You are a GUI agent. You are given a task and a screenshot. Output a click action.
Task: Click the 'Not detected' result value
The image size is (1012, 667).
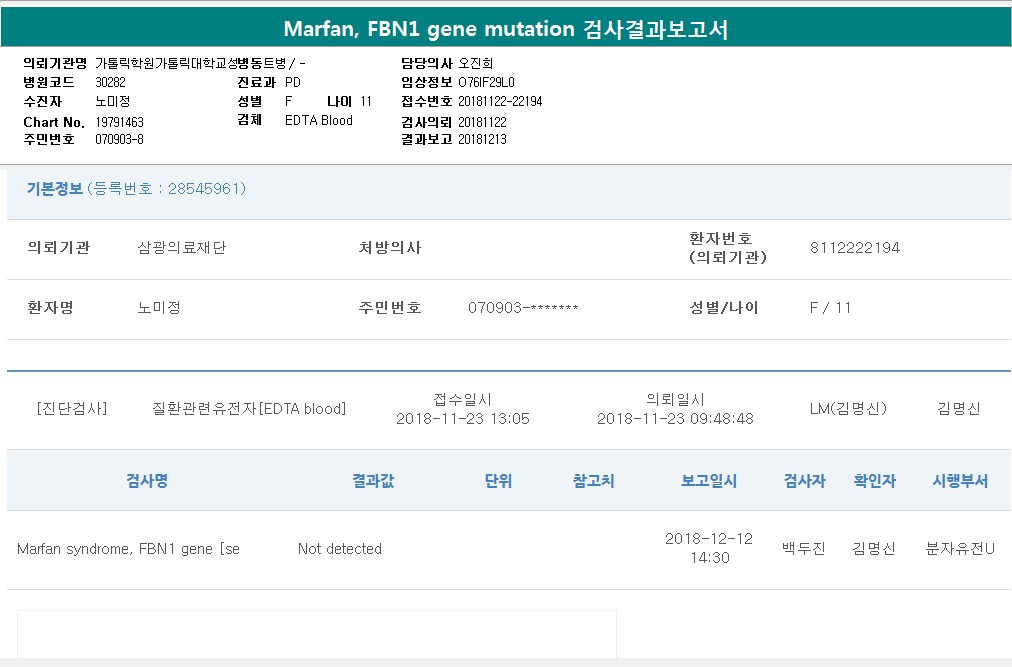tap(340, 549)
